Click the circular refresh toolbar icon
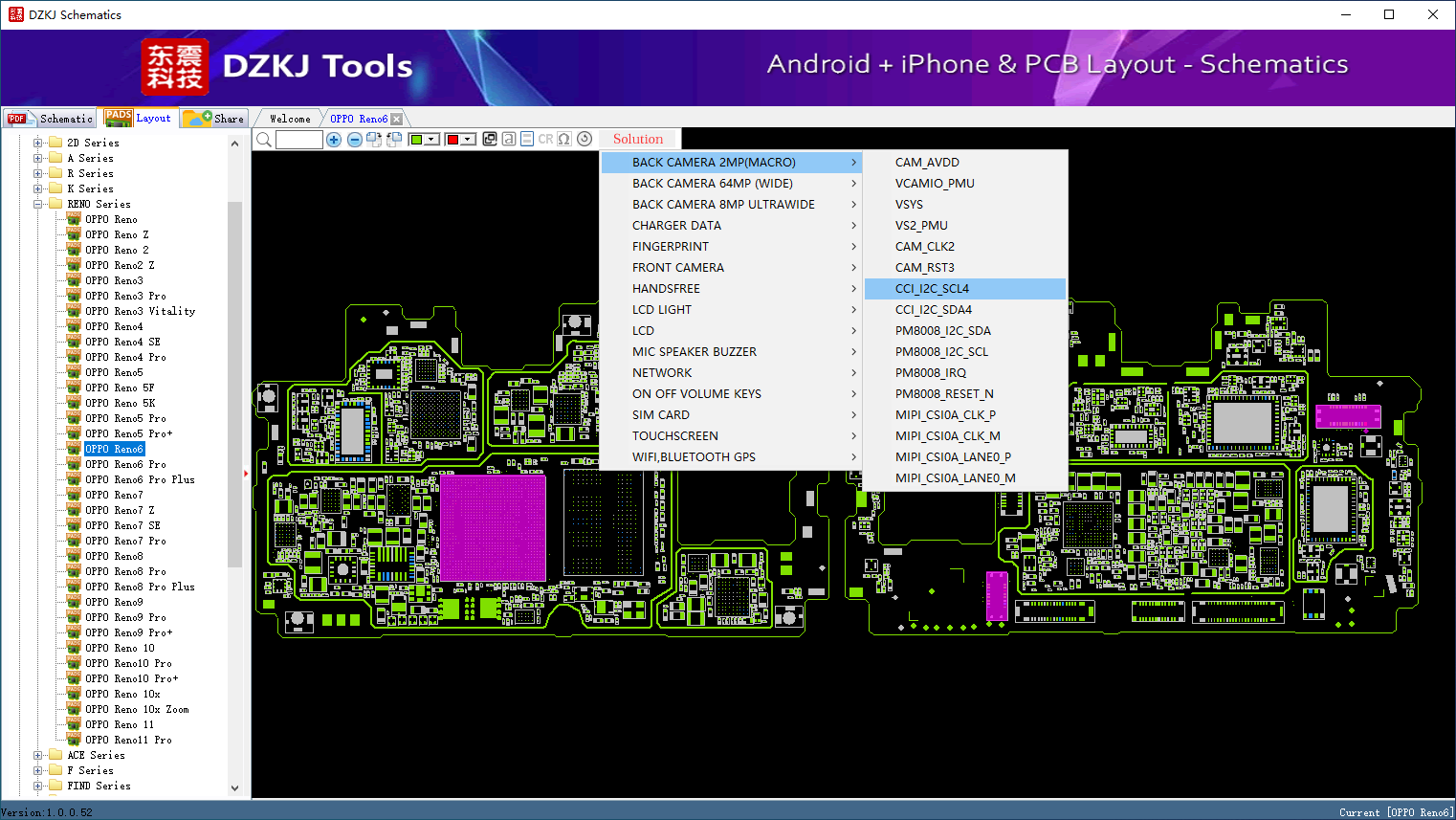The height and width of the screenshot is (820, 1456). coord(585,140)
